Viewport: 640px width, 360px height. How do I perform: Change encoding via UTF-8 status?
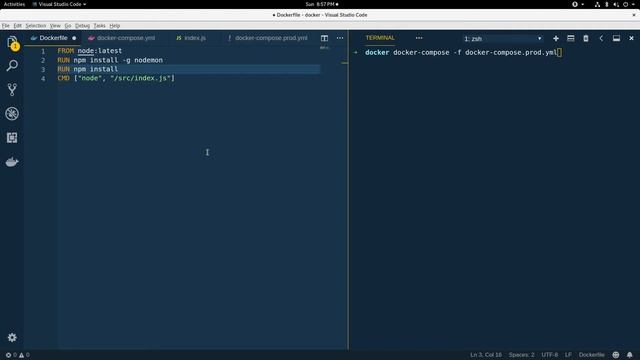(549, 355)
